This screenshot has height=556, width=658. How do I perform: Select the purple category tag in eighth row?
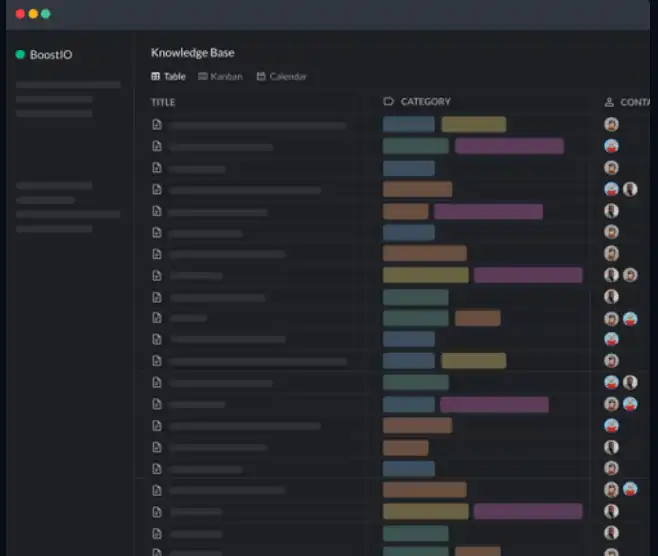coord(528,275)
